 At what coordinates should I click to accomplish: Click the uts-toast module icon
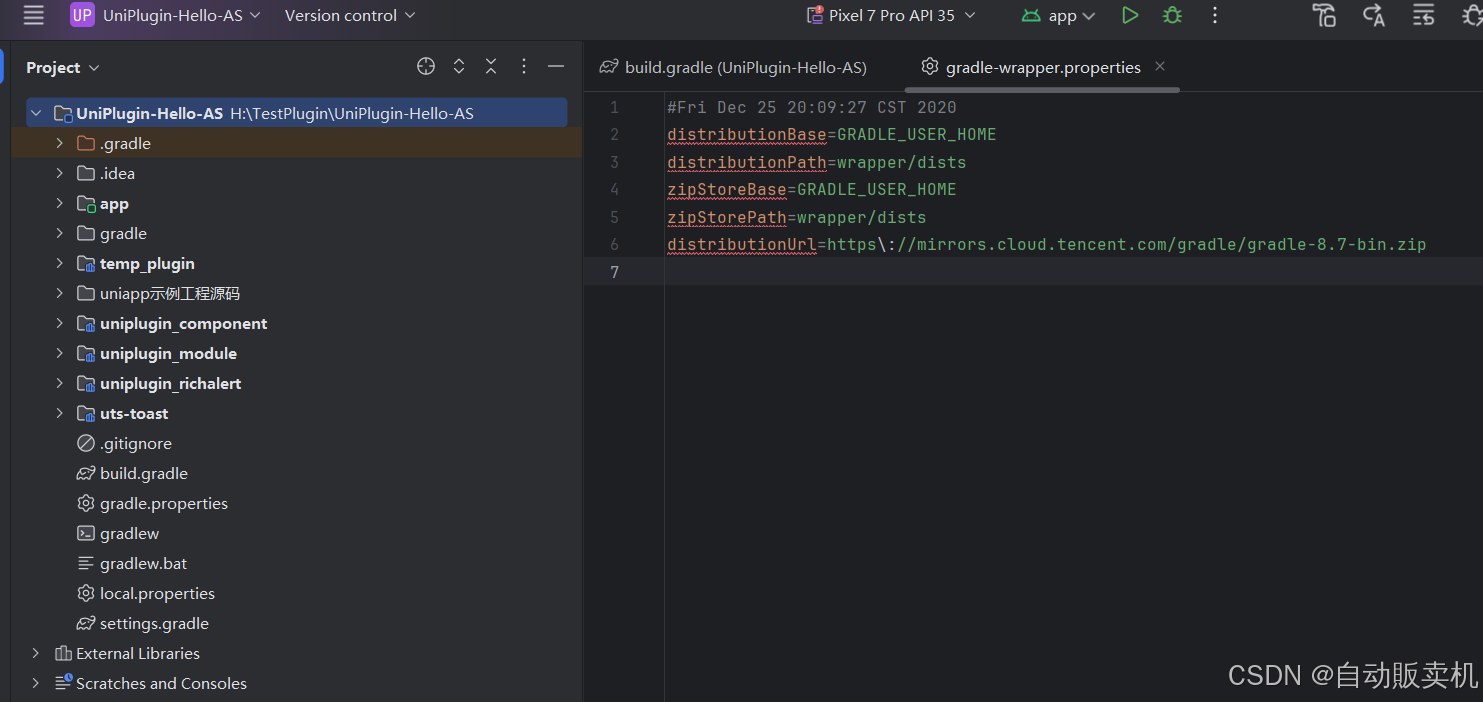coord(86,413)
